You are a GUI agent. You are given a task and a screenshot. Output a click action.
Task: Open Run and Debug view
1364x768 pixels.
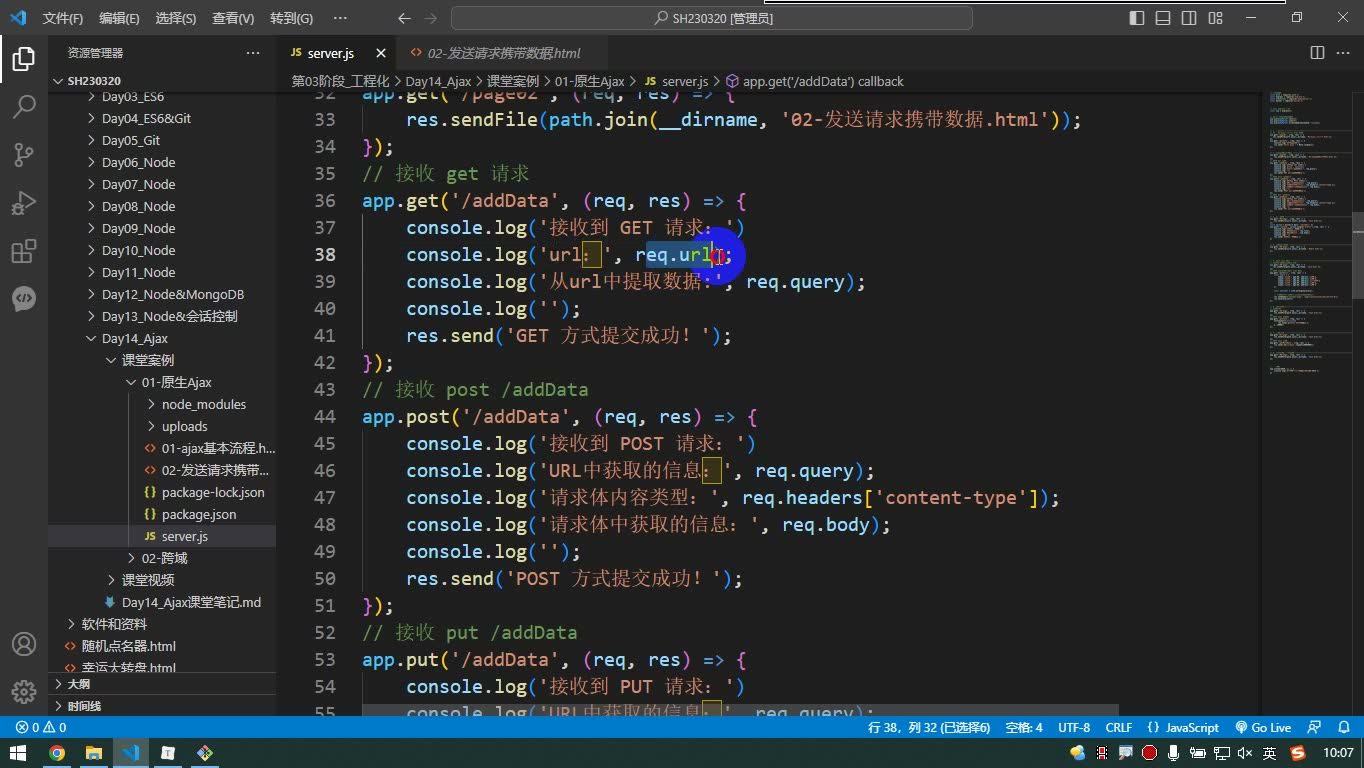(x=24, y=202)
